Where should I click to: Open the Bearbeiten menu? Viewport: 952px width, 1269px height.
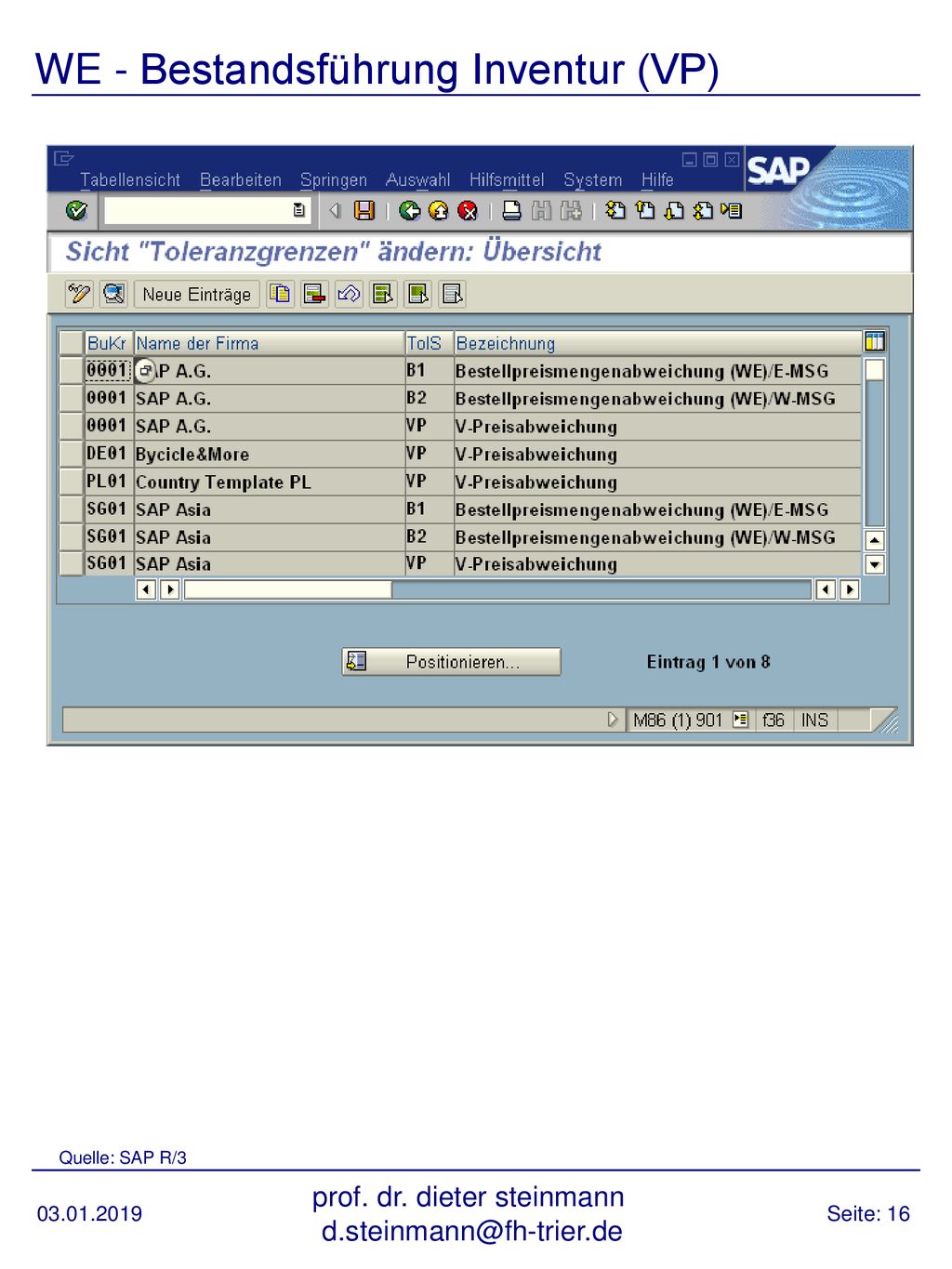coord(241,179)
